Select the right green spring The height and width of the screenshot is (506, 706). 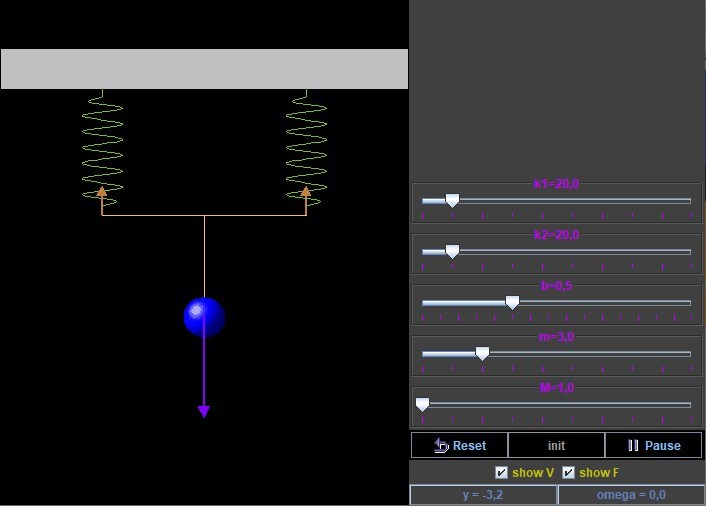pos(306,145)
